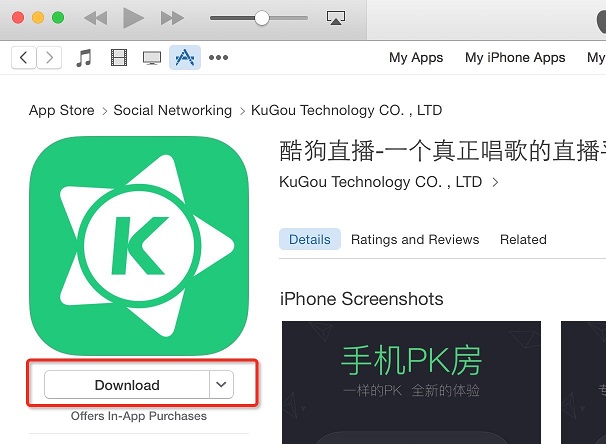Select the App Store apps icon

pos(185,58)
